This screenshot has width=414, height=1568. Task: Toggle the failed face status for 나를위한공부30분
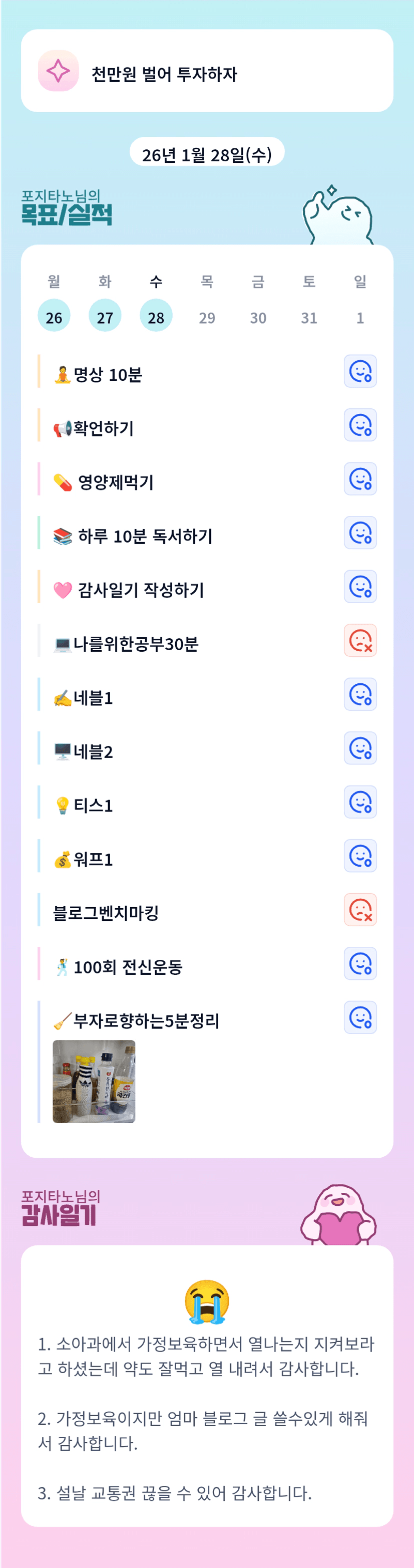tap(360, 641)
